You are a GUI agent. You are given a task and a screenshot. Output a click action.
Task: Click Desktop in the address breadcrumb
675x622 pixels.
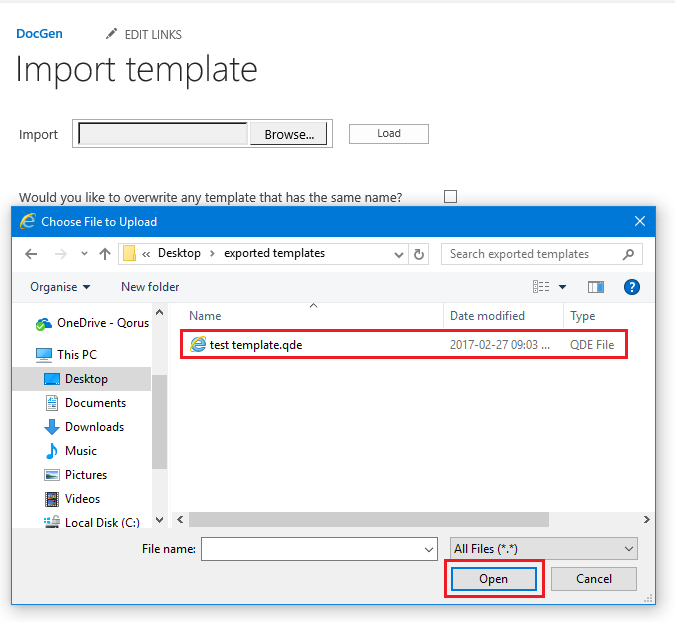point(179,253)
